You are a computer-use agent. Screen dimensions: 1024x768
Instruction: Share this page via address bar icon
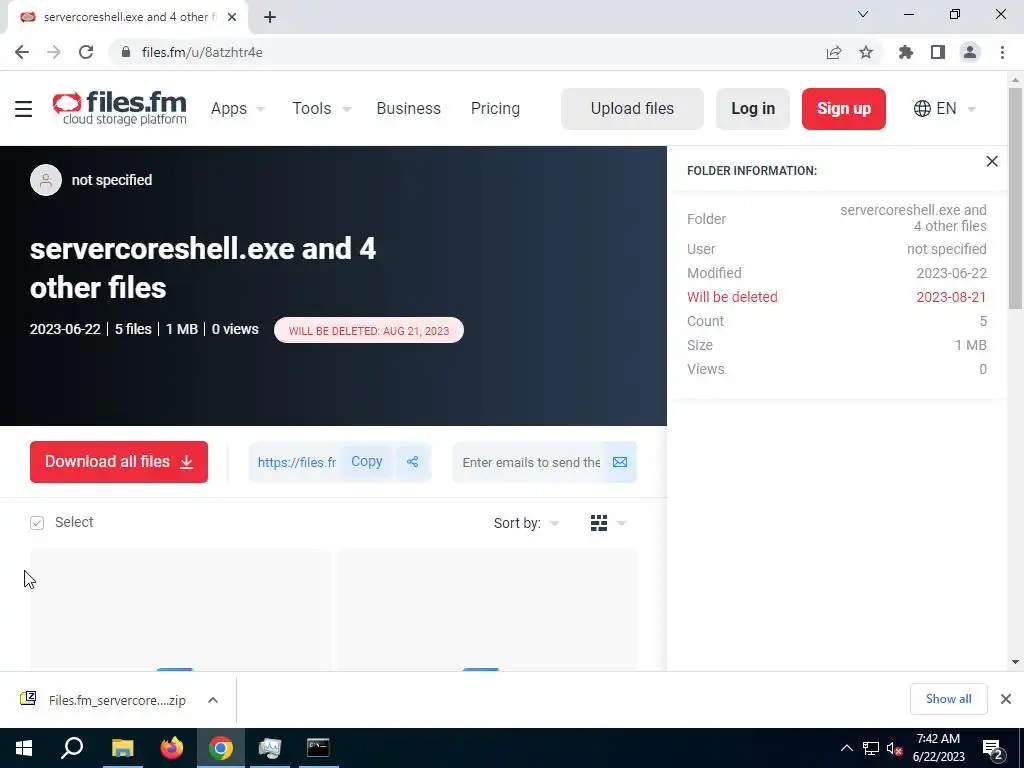[833, 52]
